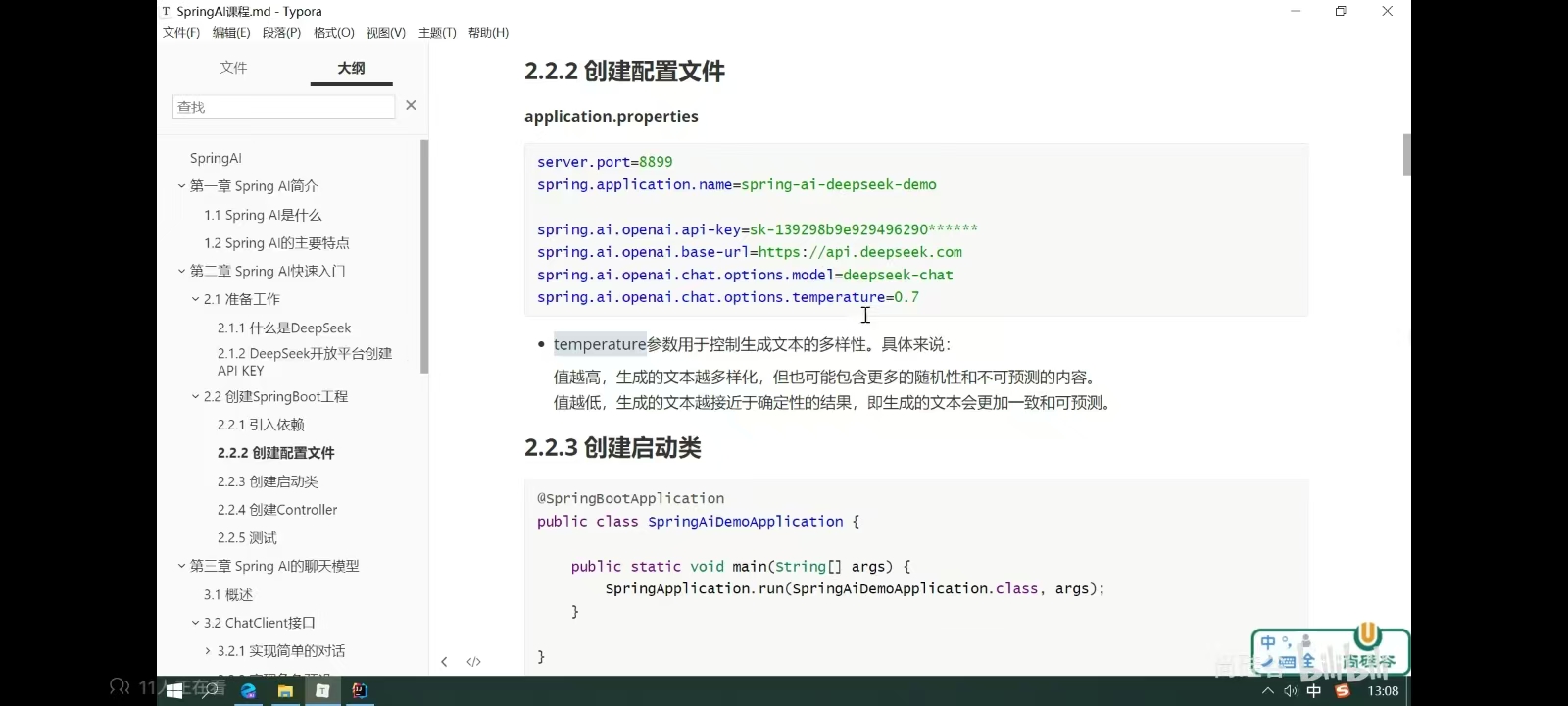Screen dimensions: 1568x706
Task: Jump to 3.1 概述
Action: coord(228,595)
